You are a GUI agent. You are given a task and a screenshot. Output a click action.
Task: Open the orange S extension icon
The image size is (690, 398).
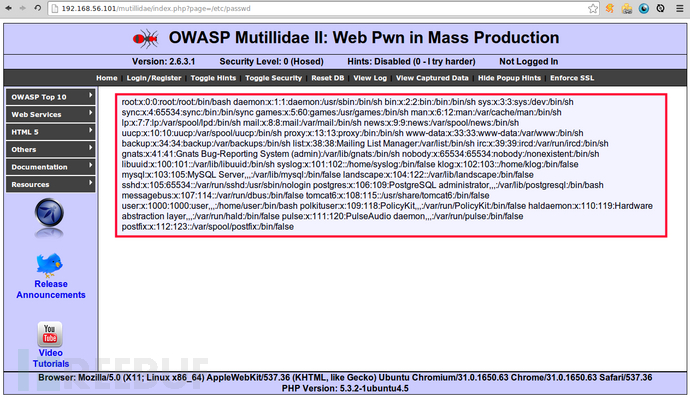(610, 8)
